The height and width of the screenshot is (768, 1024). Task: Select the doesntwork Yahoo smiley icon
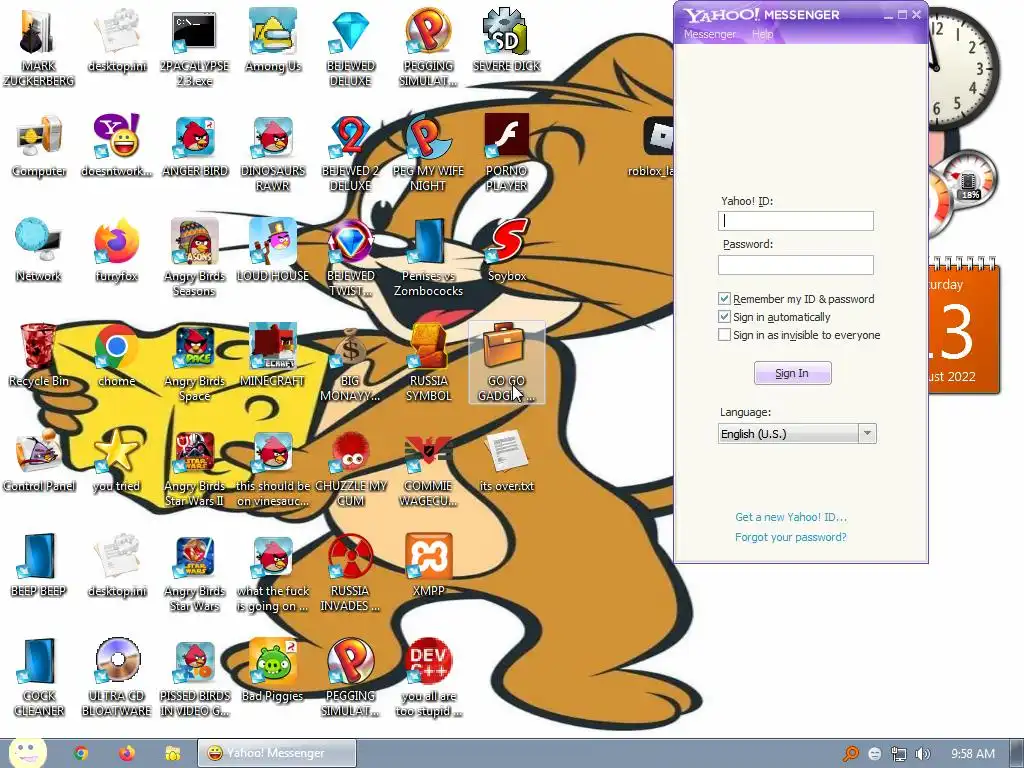click(x=117, y=145)
